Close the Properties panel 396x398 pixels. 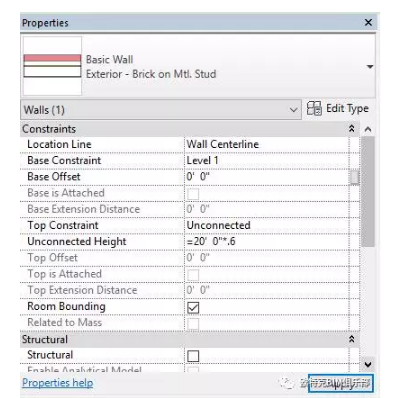[368, 22]
